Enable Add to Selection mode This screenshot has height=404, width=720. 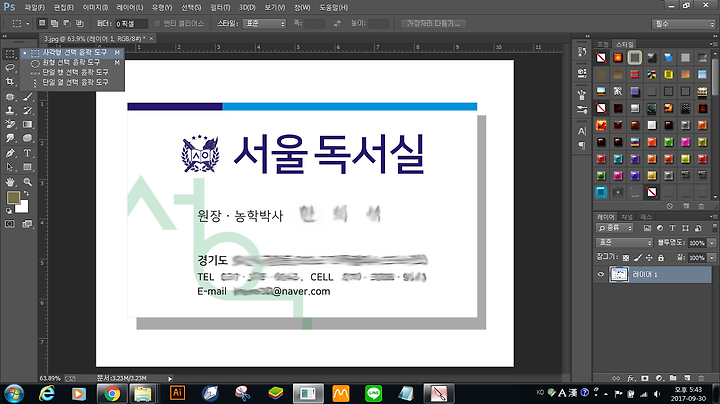point(54,23)
